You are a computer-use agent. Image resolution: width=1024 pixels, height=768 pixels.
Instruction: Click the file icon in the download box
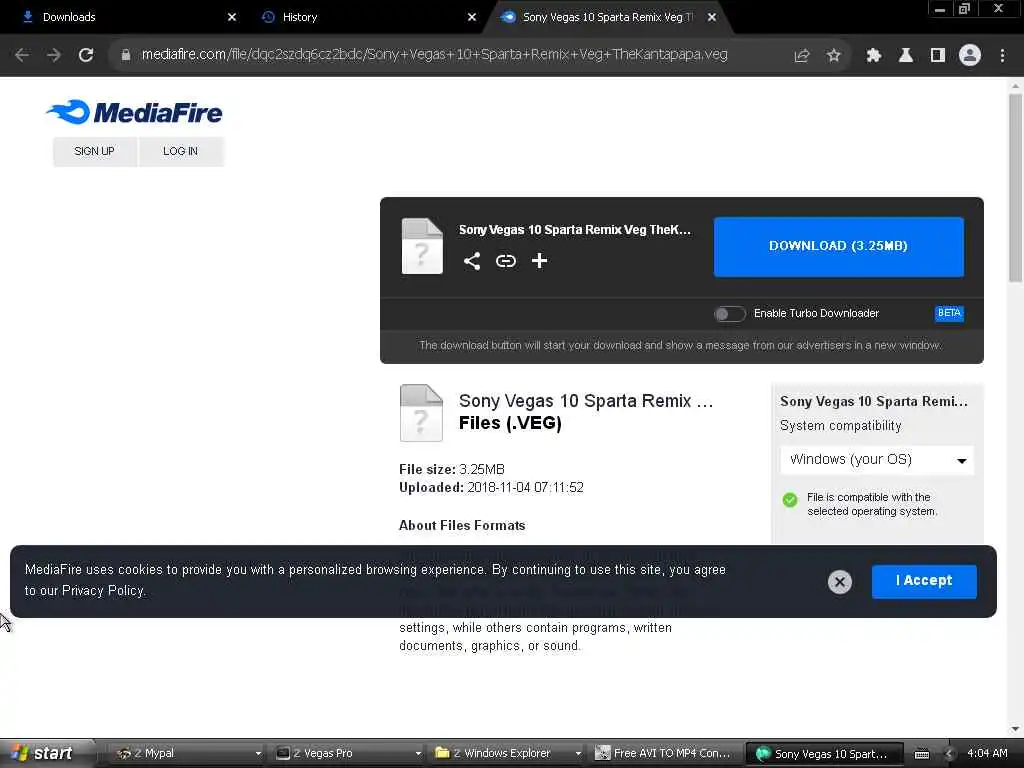pyautogui.click(x=422, y=246)
